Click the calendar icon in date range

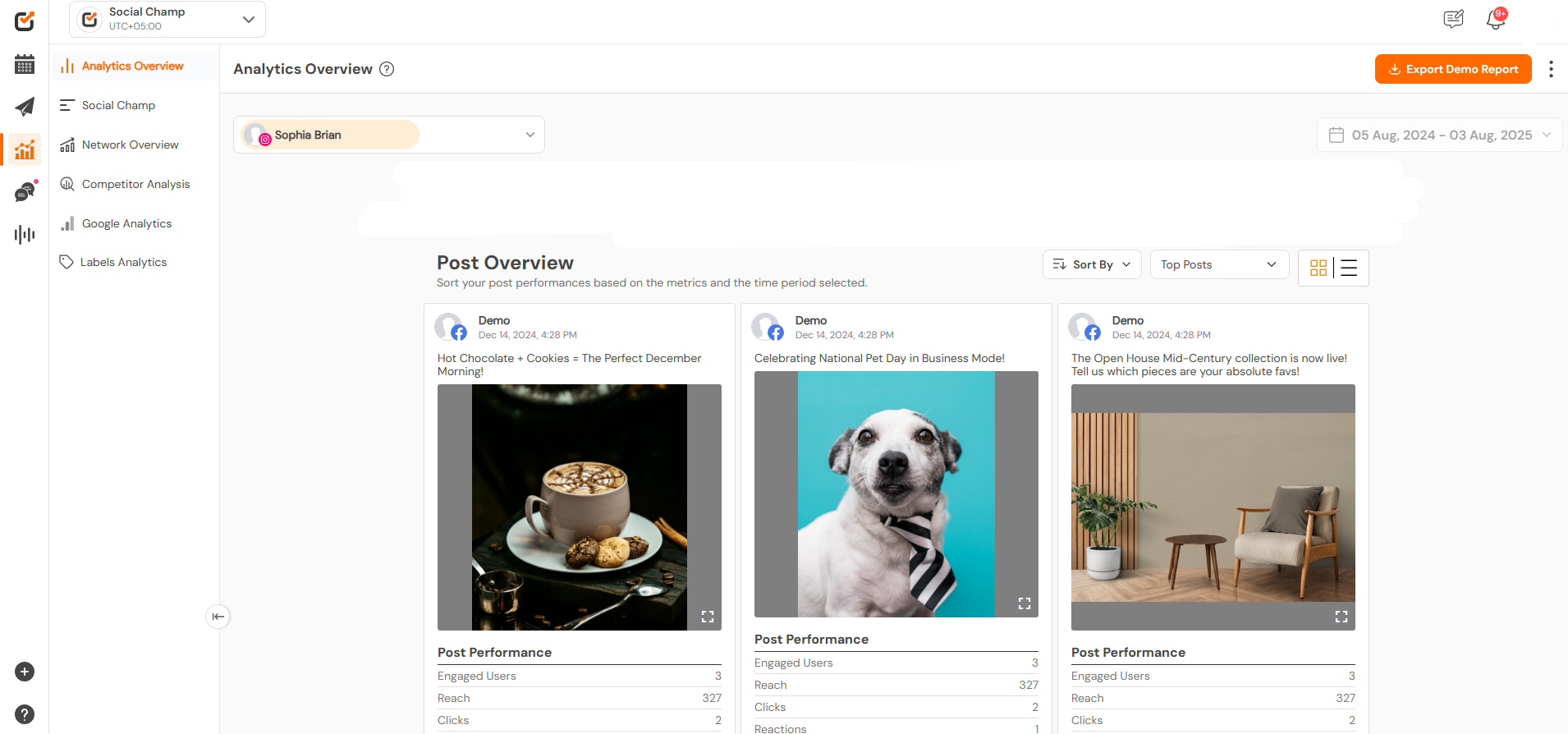point(1336,135)
